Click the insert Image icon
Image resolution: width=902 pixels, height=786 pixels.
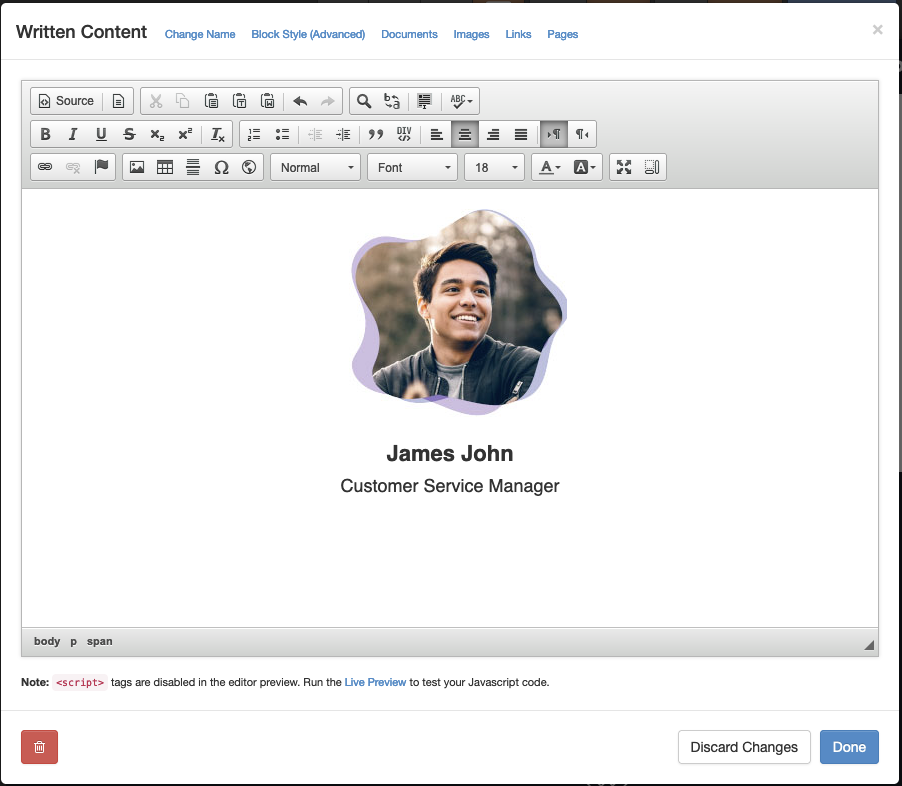click(x=137, y=167)
